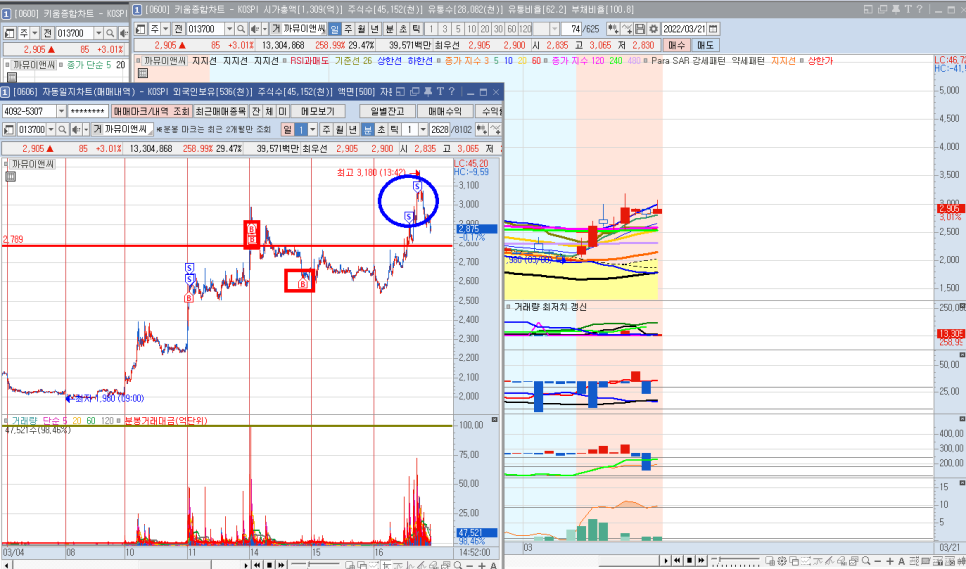Click grid icon below 까뮤이앤씨 label in the main chart
The height and width of the screenshot is (569, 966).
(x=143, y=73)
